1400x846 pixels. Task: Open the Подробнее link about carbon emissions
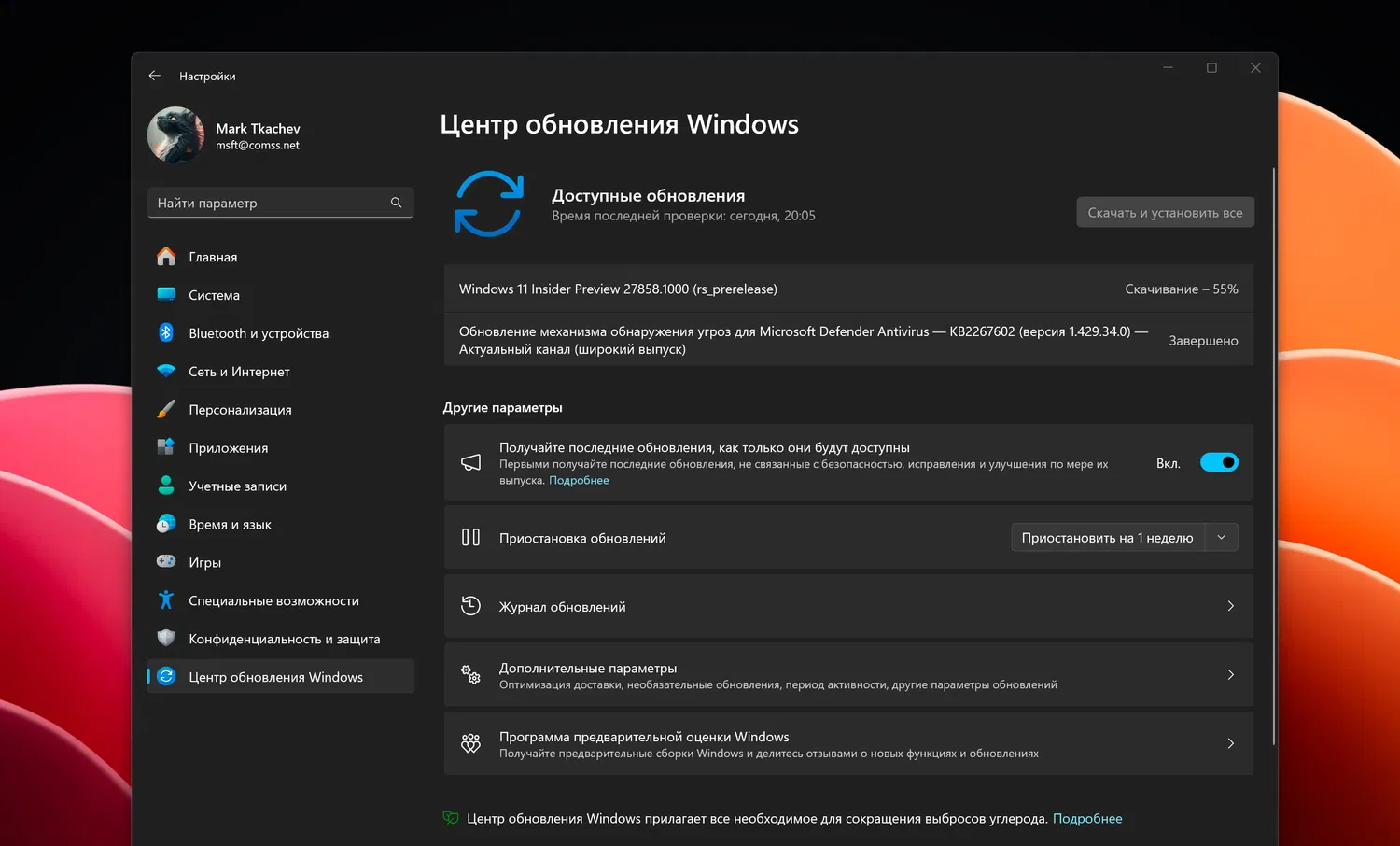click(1086, 818)
